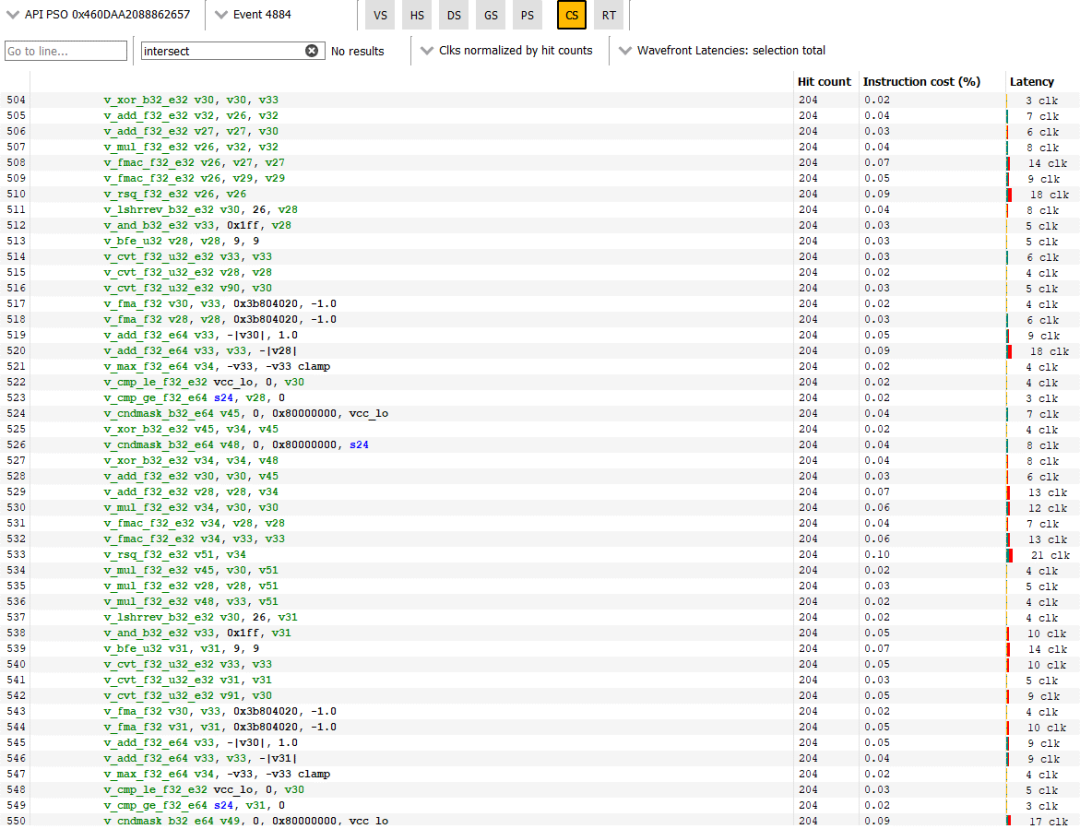
Task: Select the highlighted CS shader stage
Action: (572, 15)
